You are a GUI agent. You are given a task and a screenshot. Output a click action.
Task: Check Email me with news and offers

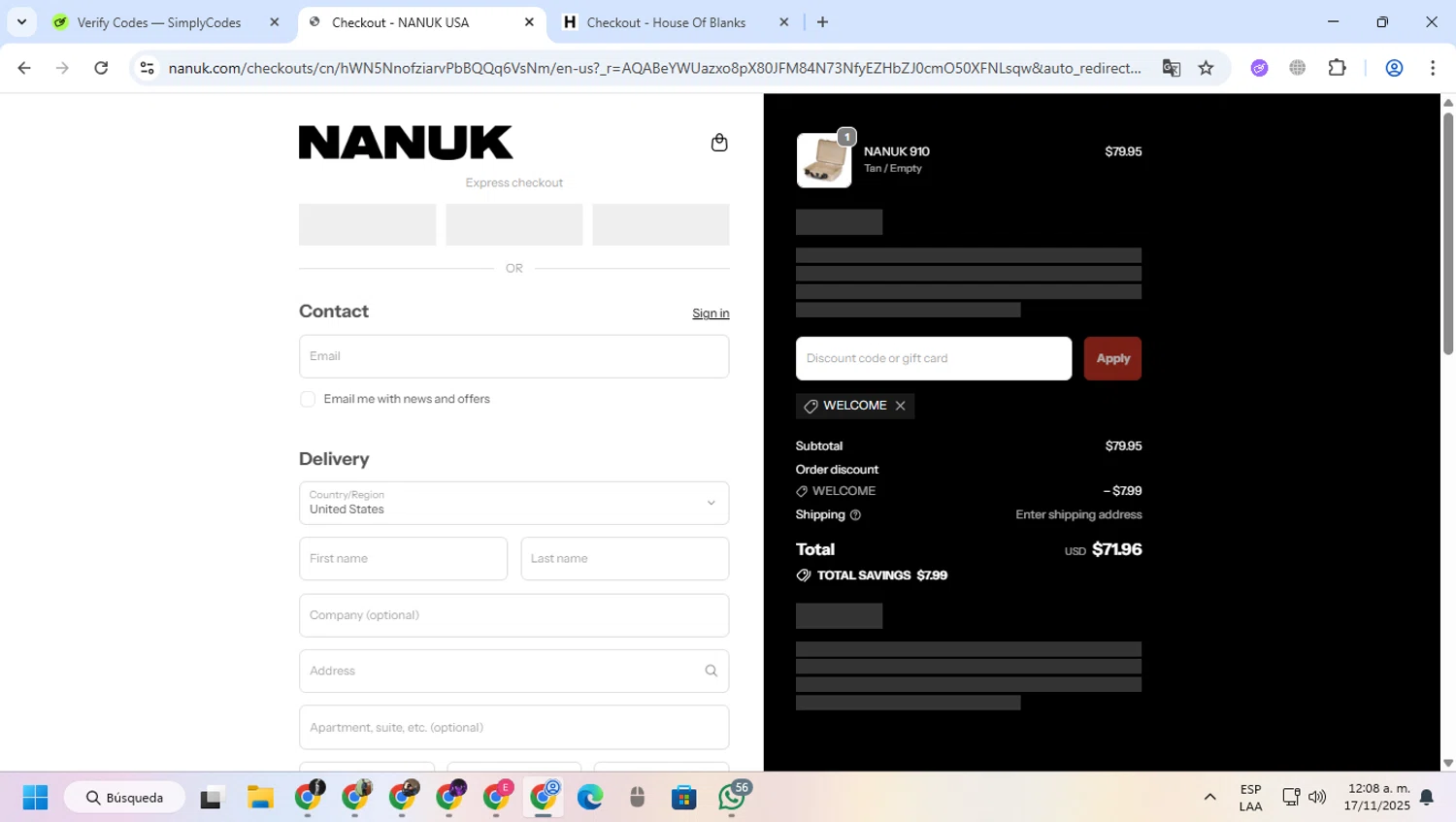point(308,399)
